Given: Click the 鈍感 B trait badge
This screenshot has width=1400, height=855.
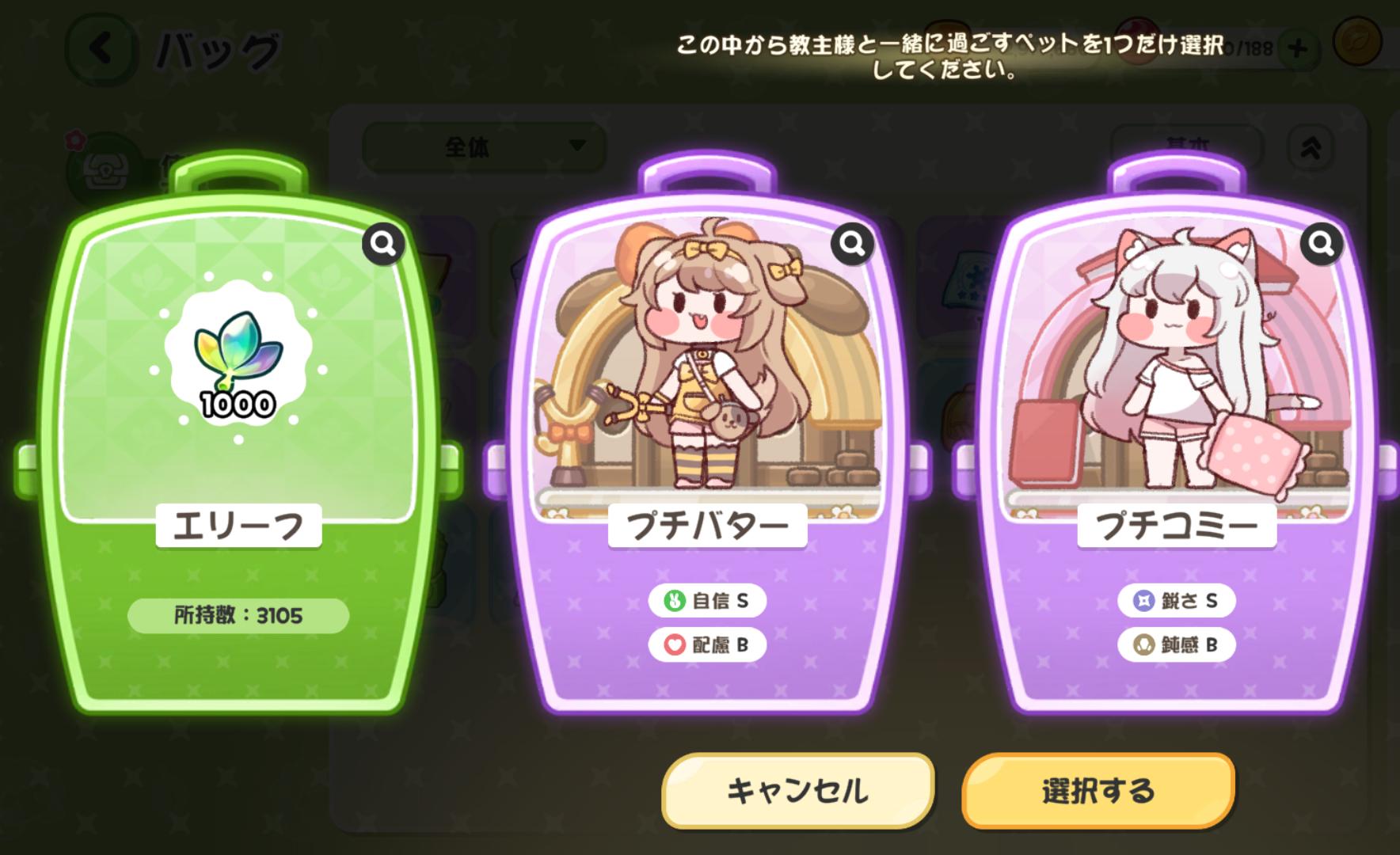Looking at the screenshot, I should click(1176, 645).
